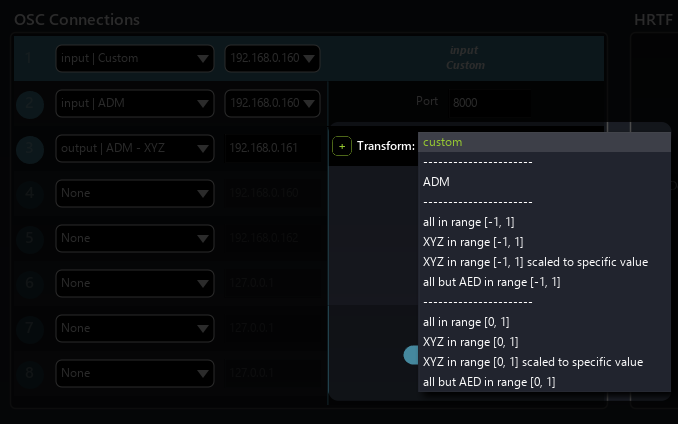Select connection number 1 circle
Viewport: 678px width, 424px height.
click(x=31, y=58)
